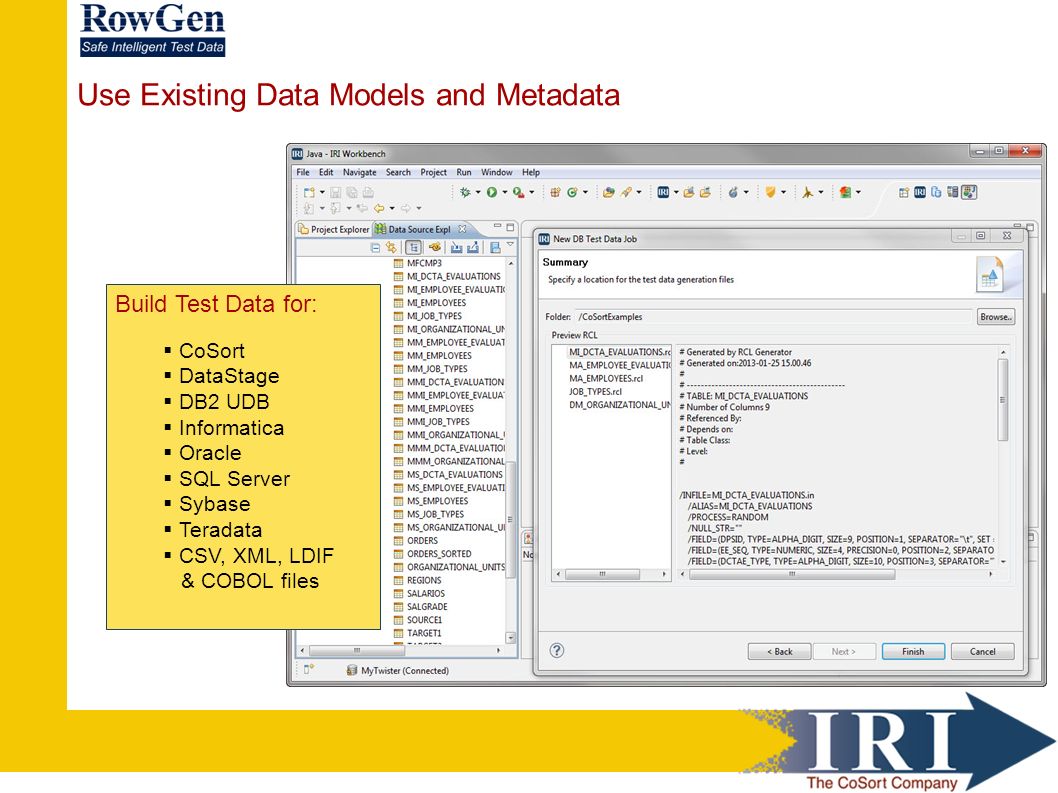The height and width of the screenshot is (793, 1058).
Task: Minimize the Data Source Explorer panel
Action: 497,227
